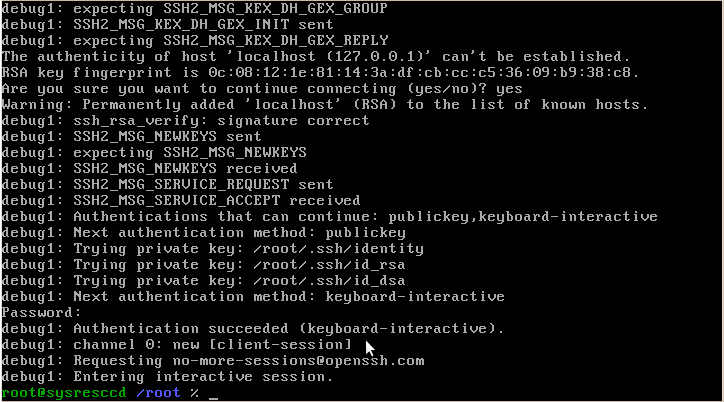Click the RSA key fingerprint hex string
This screenshot has width=724, height=402.
pyautogui.click(x=419, y=72)
